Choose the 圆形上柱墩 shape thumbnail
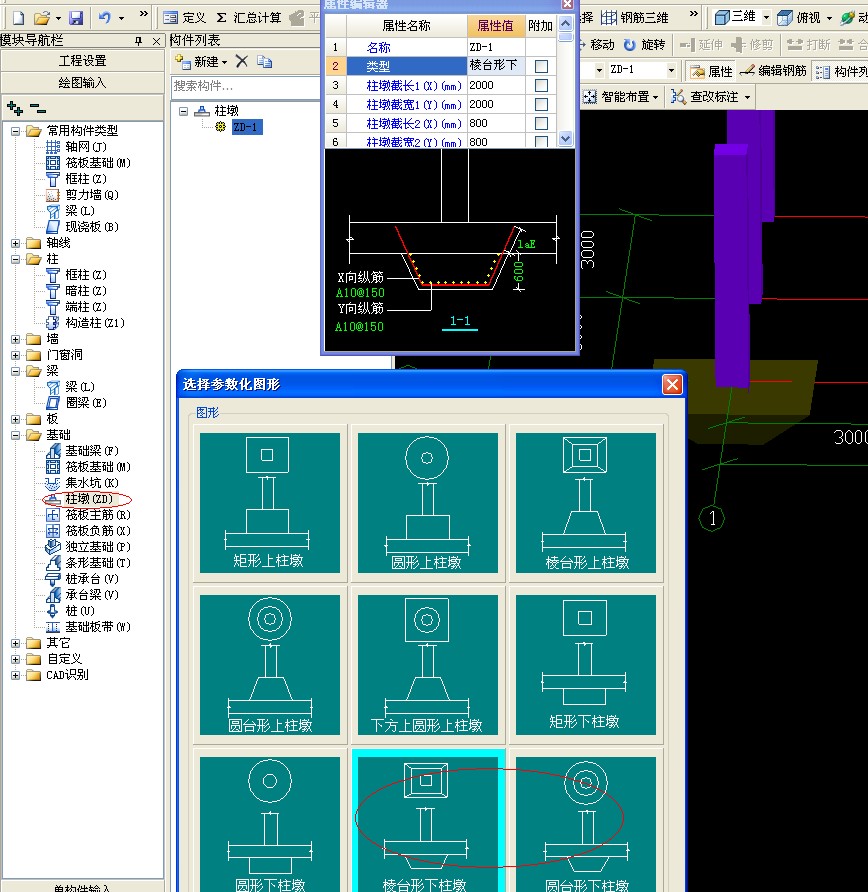Viewport: 868px width, 892px height. [428, 503]
